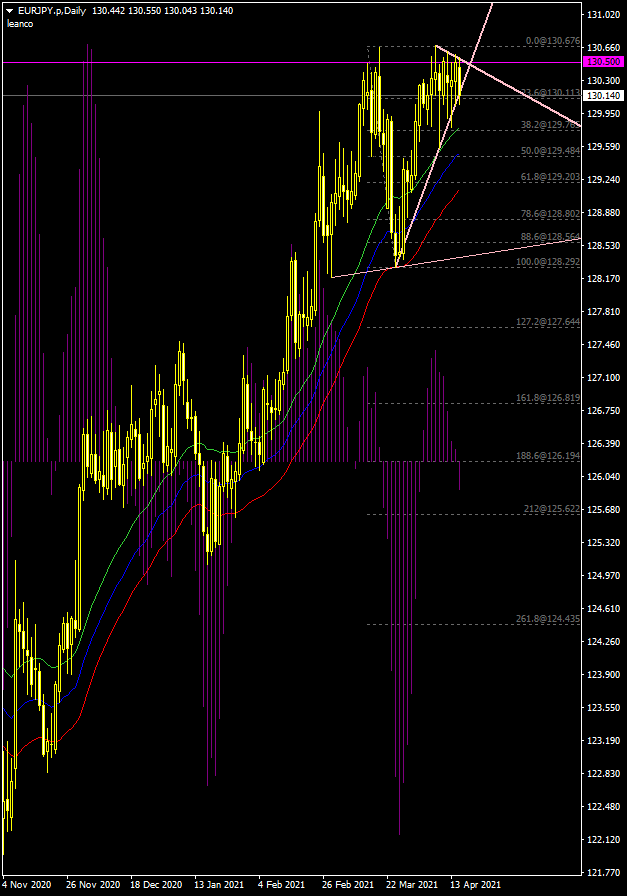Click the triangle icon beside EURJPY.p,Daily
This screenshot has height=896, width=627.
(x=9, y=10)
